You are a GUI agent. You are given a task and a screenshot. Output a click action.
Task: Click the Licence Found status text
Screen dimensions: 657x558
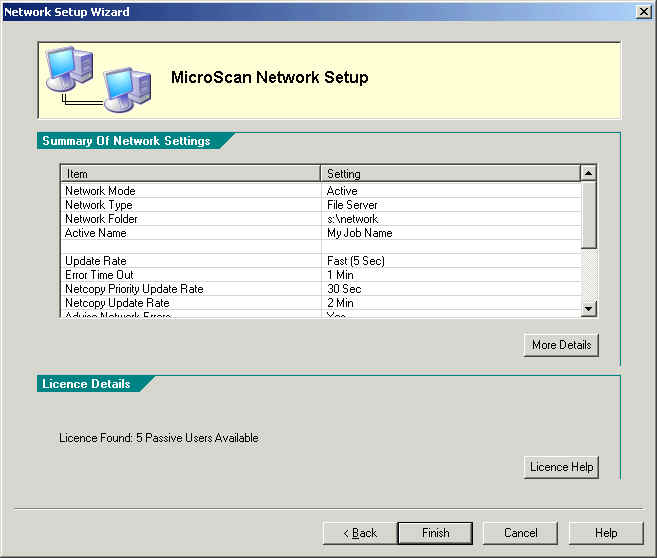[159, 438]
